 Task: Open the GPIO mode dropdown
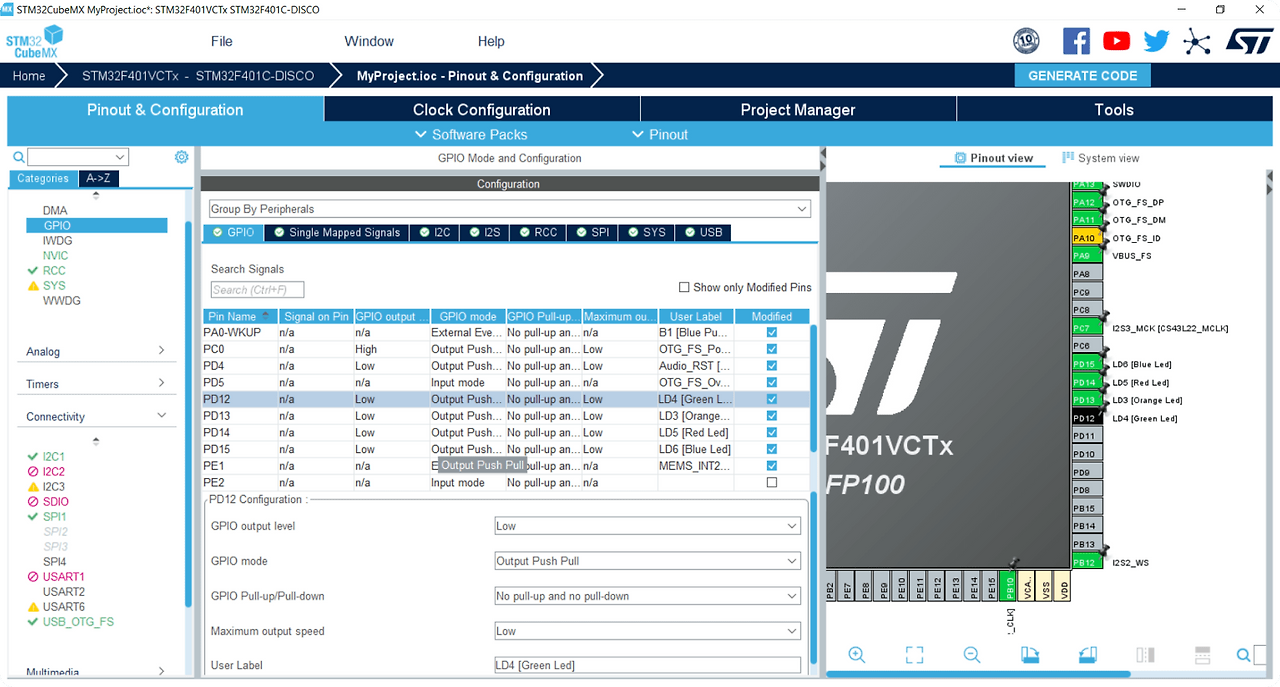(648, 561)
